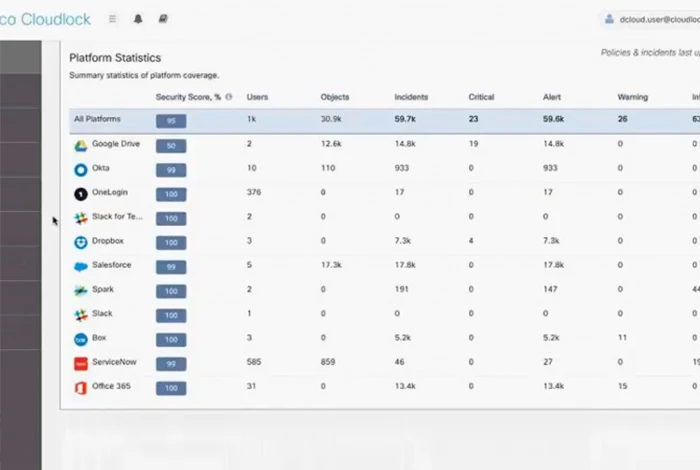Image resolution: width=700 pixels, height=470 pixels.
Task: Click the Salesforce cloud icon
Action: click(81, 267)
